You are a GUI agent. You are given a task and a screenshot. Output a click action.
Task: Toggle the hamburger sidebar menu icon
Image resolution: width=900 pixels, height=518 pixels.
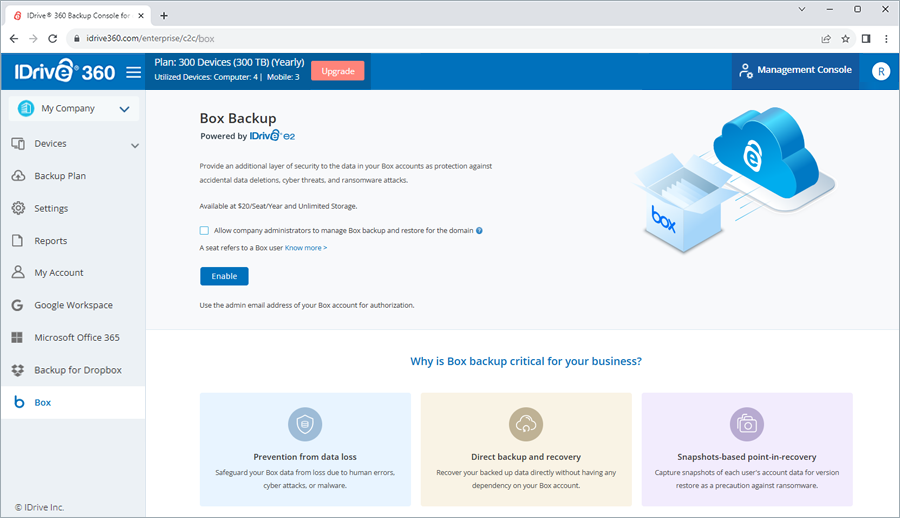coord(134,72)
